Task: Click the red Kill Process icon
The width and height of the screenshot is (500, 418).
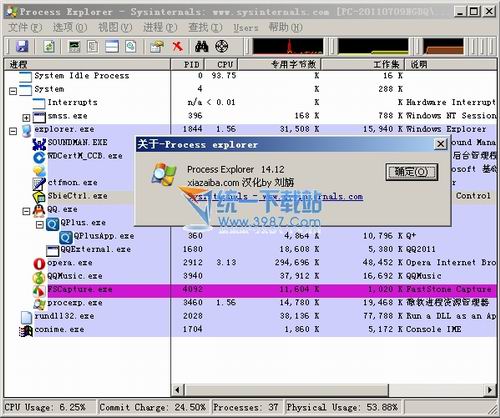Action: point(178,46)
